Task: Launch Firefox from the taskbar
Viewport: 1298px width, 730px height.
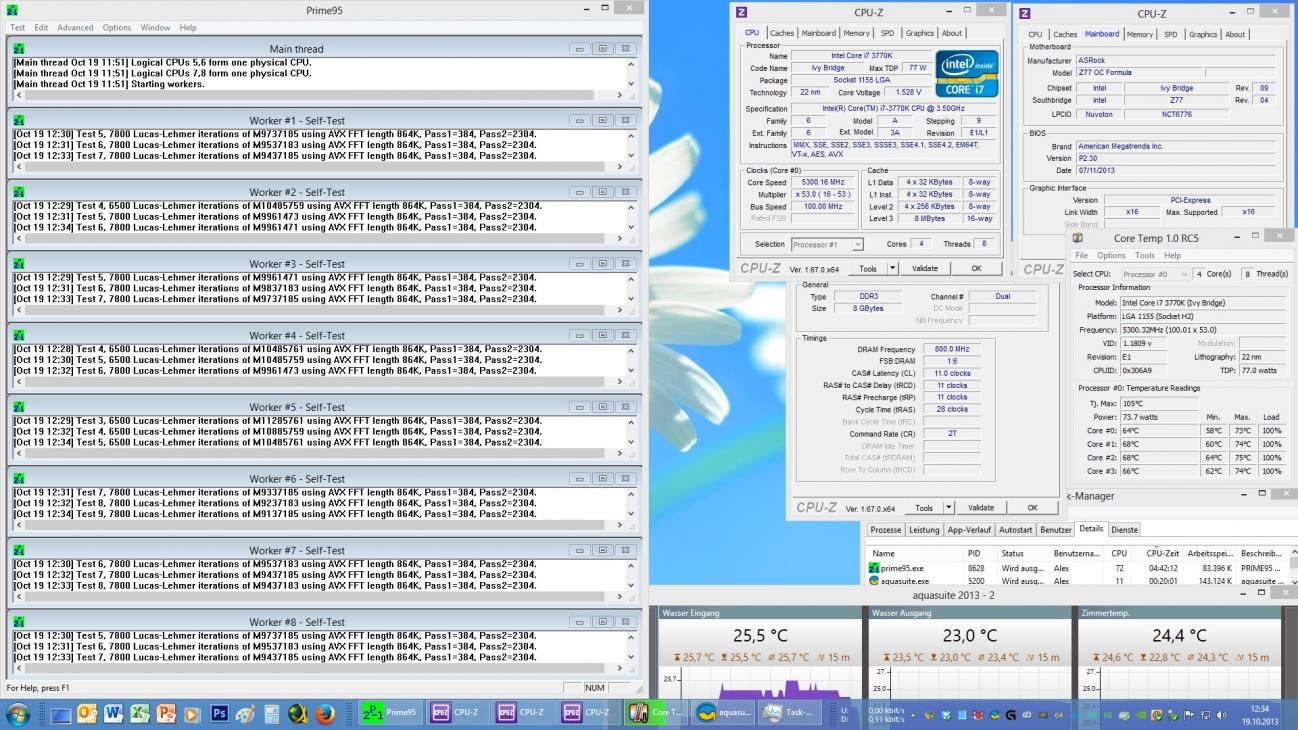Action: (x=324, y=714)
